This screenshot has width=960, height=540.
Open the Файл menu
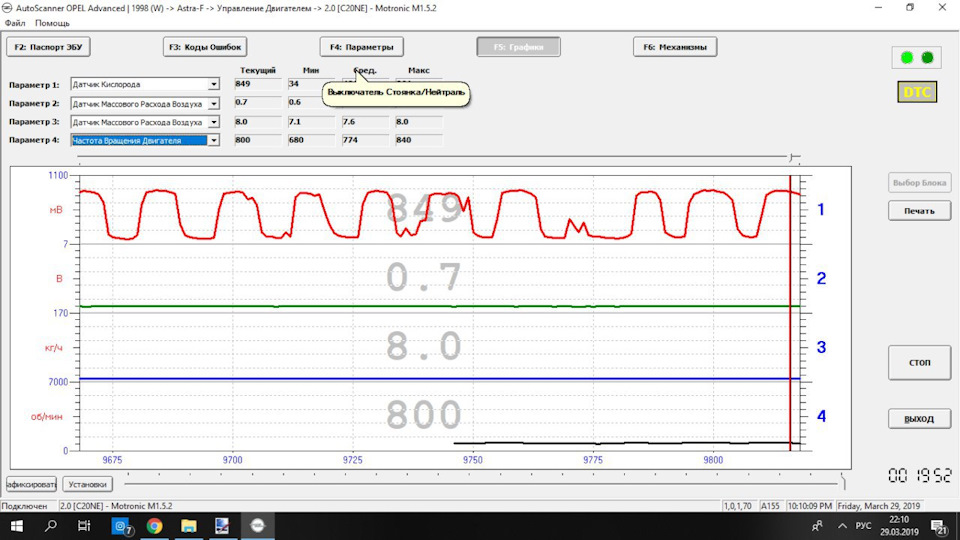(15, 23)
